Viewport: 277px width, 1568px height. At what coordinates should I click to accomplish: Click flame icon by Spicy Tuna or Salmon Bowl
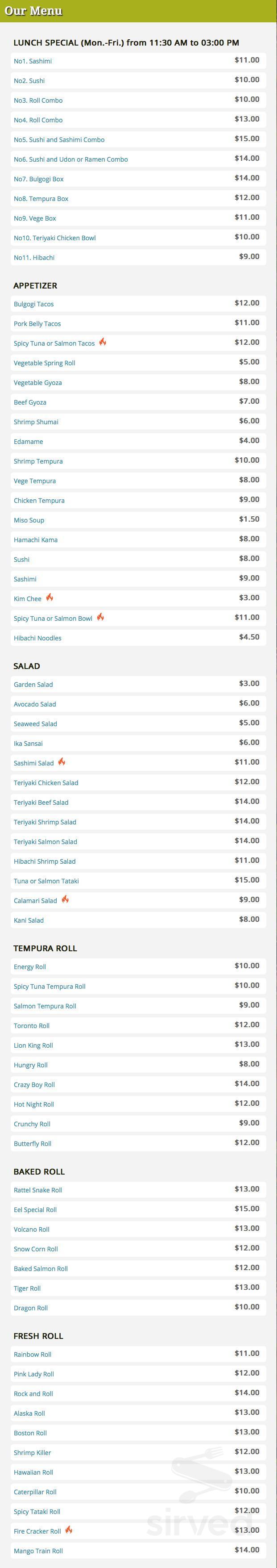click(x=100, y=617)
